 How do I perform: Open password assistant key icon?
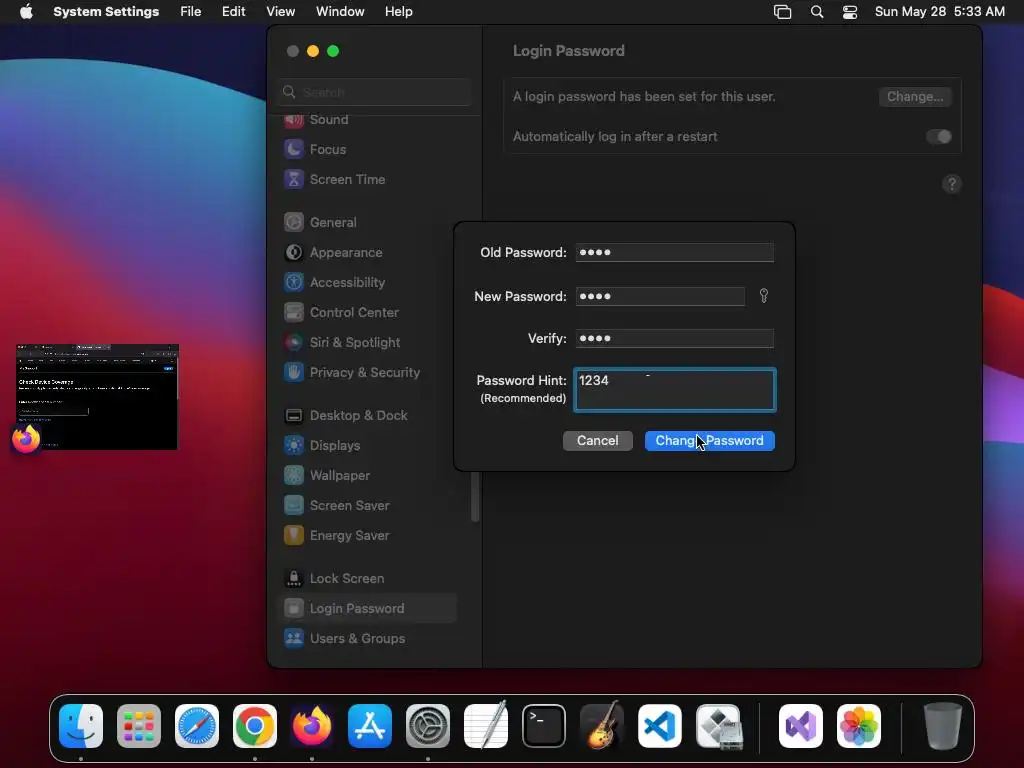[x=763, y=296]
